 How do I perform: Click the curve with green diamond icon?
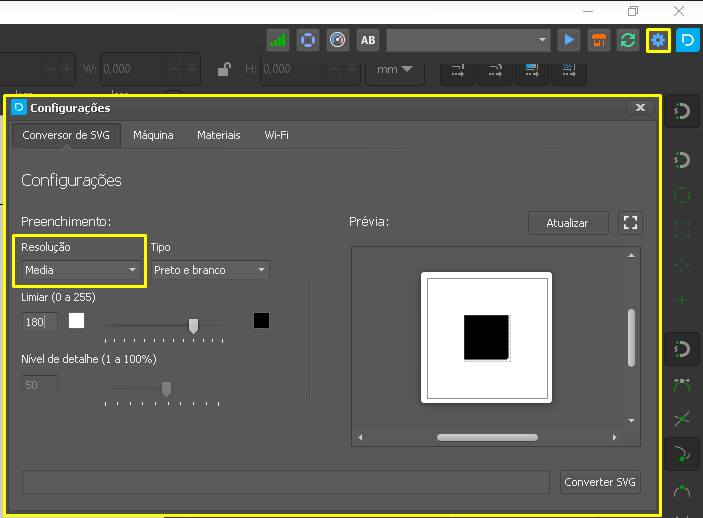(x=682, y=454)
